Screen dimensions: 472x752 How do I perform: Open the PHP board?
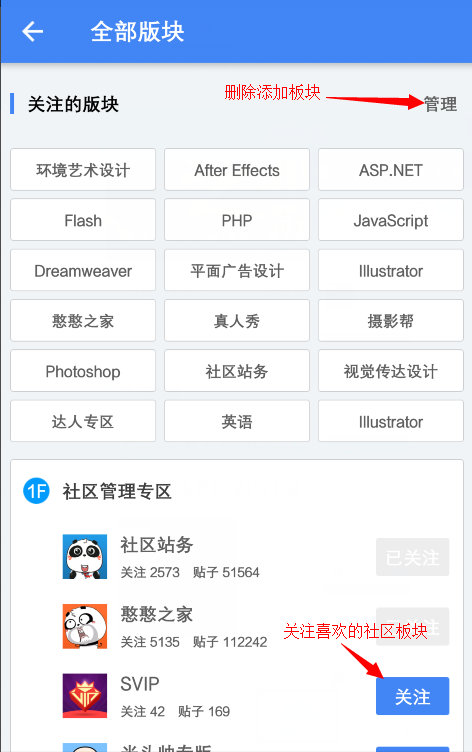[237, 220]
